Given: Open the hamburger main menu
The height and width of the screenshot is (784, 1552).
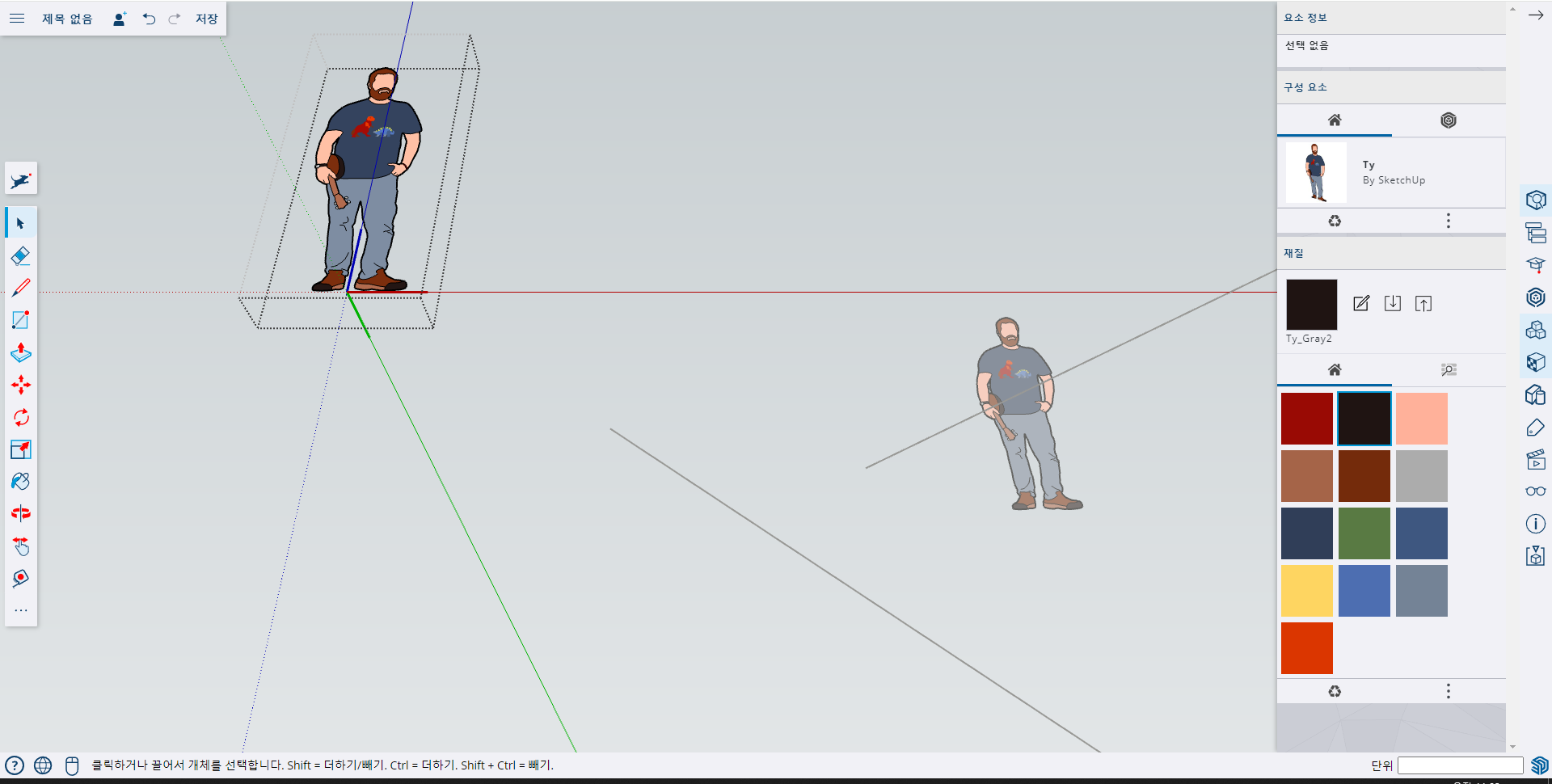Looking at the screenshot, I should pos(17,19).
